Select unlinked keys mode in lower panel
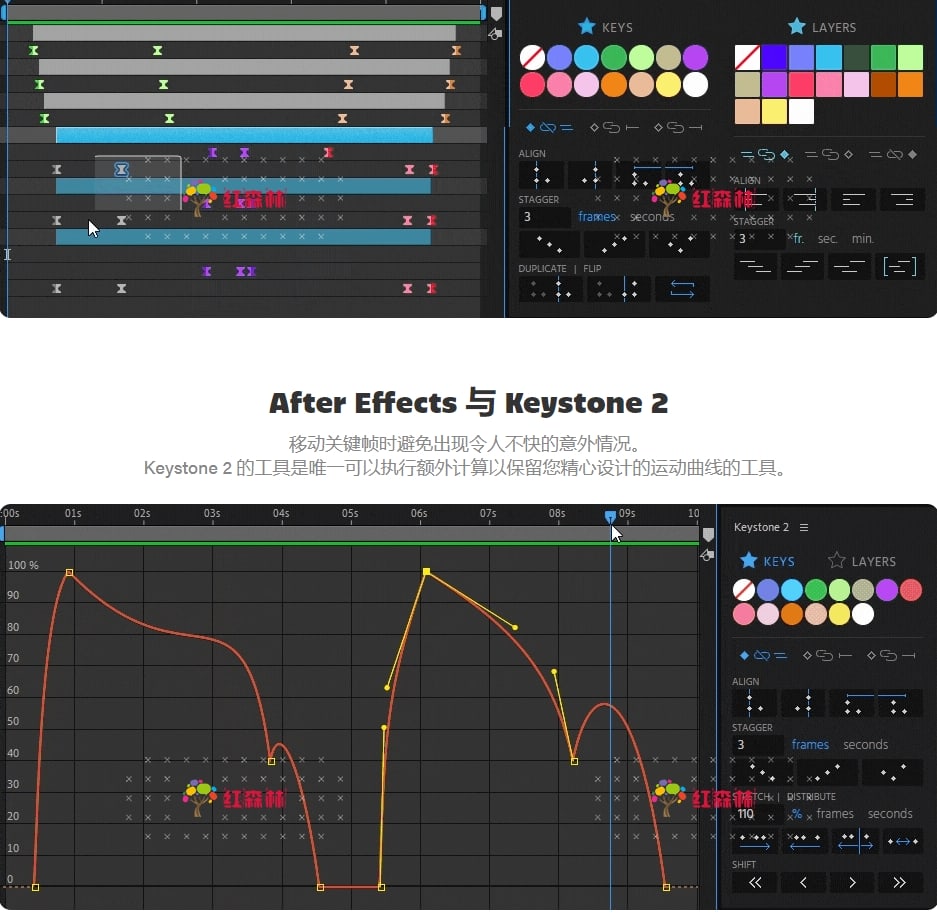Viewport: 937px width, 917px height. pyautogui.click(x=763, y=655)
